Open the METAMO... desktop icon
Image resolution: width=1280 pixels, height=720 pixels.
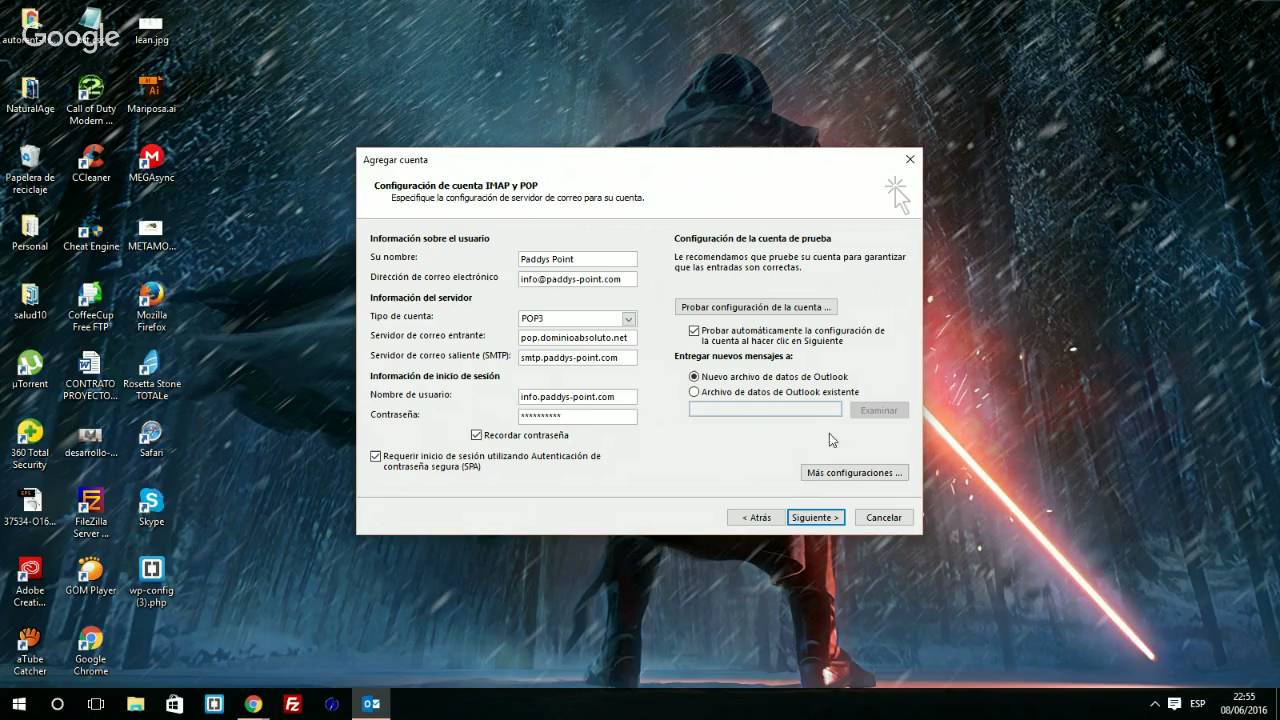click(x=151, y=233)
